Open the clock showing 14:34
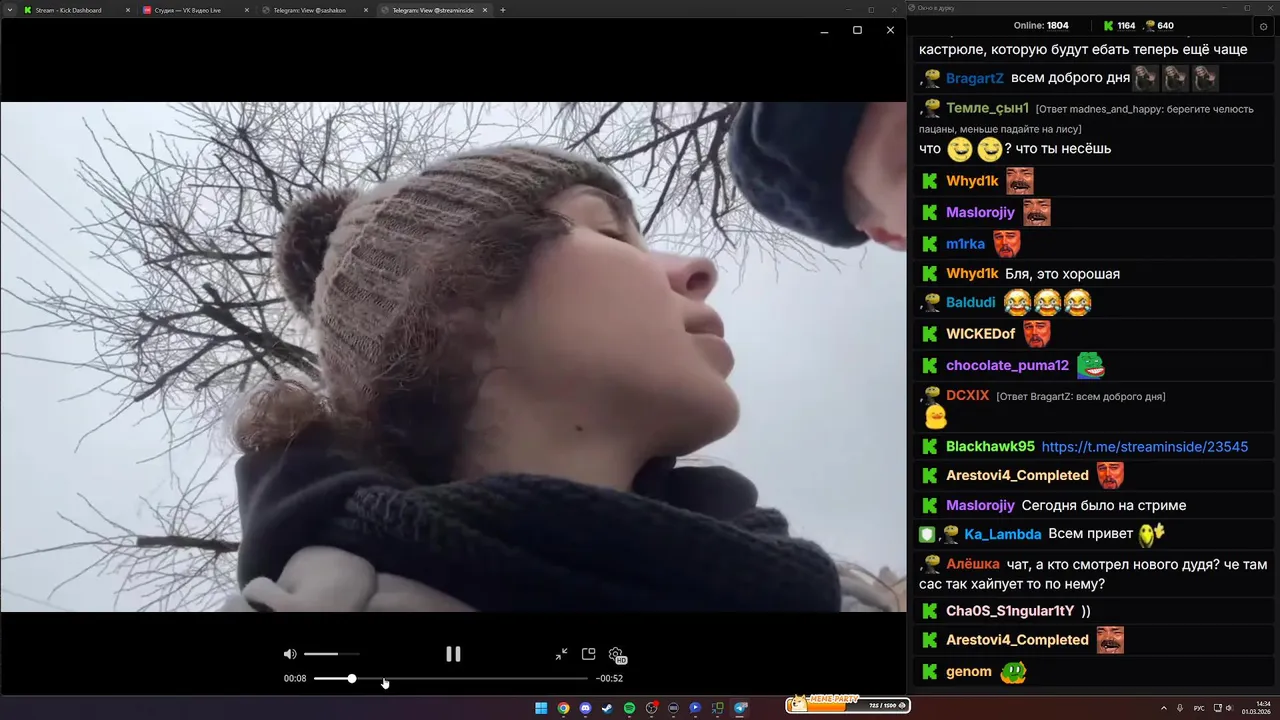 (1256, 708)
